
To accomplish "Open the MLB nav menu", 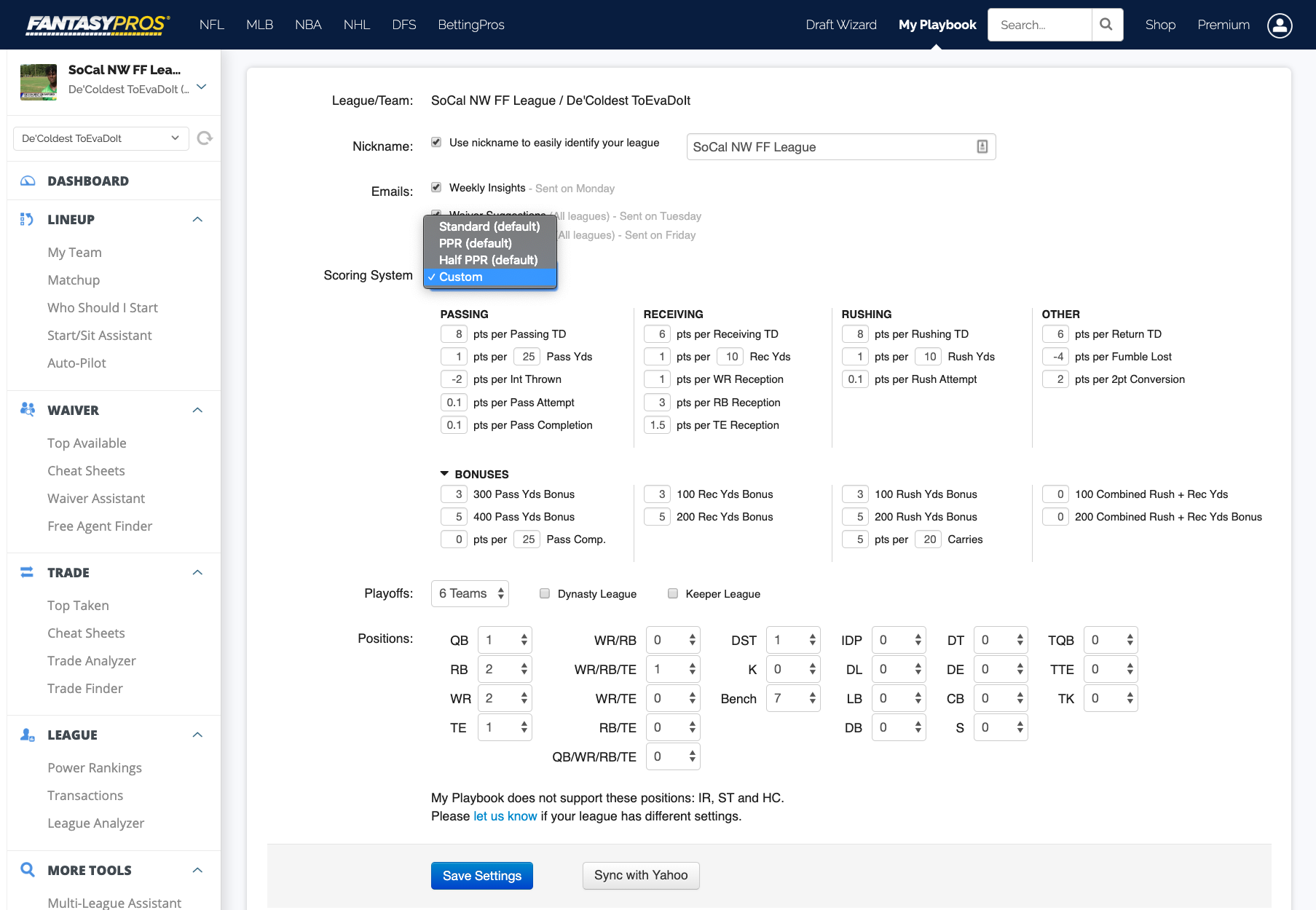I will (x=259, y=25).
